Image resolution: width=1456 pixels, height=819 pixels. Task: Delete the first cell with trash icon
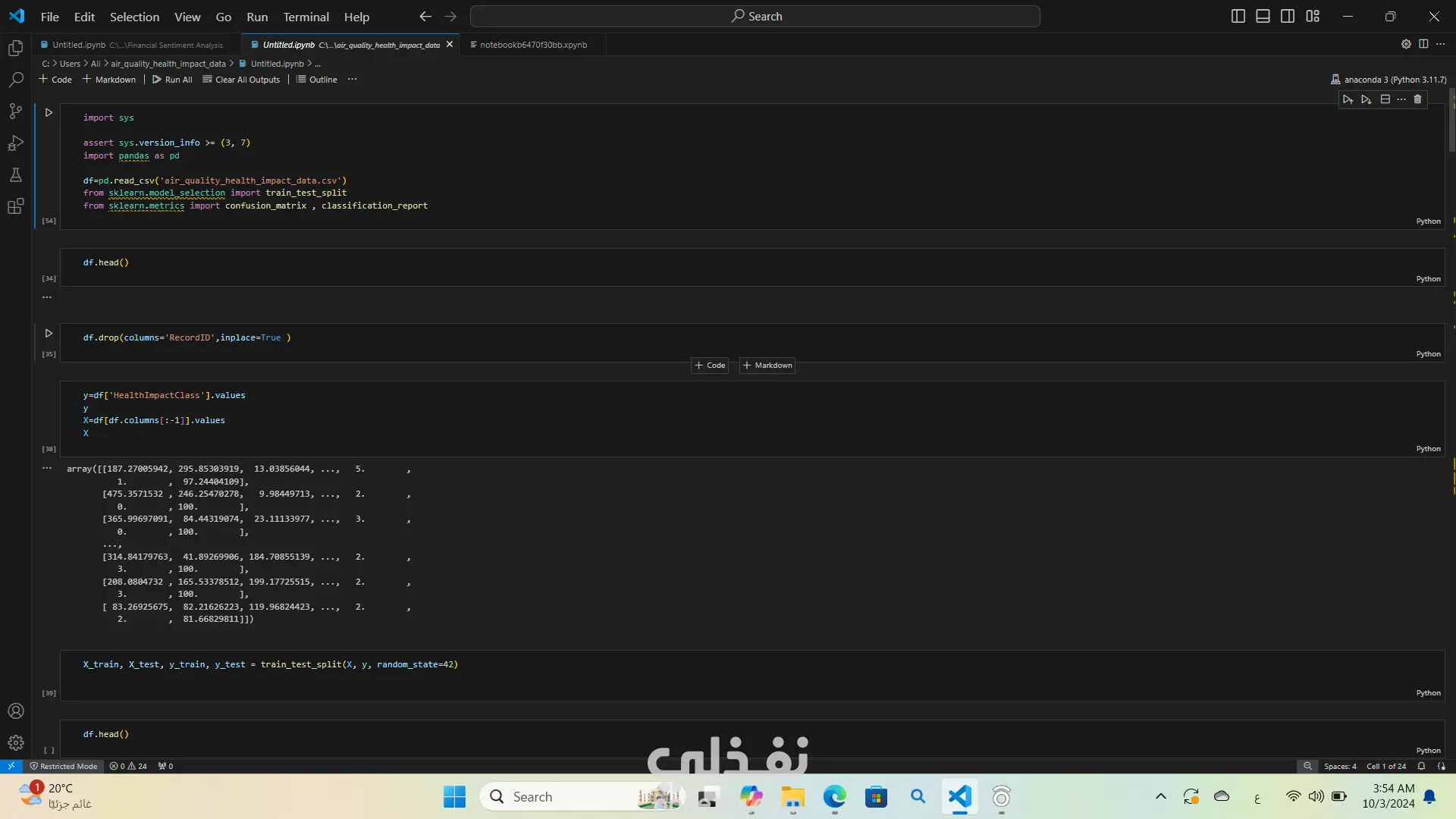pyautogui.click(x=1417, y=99)
